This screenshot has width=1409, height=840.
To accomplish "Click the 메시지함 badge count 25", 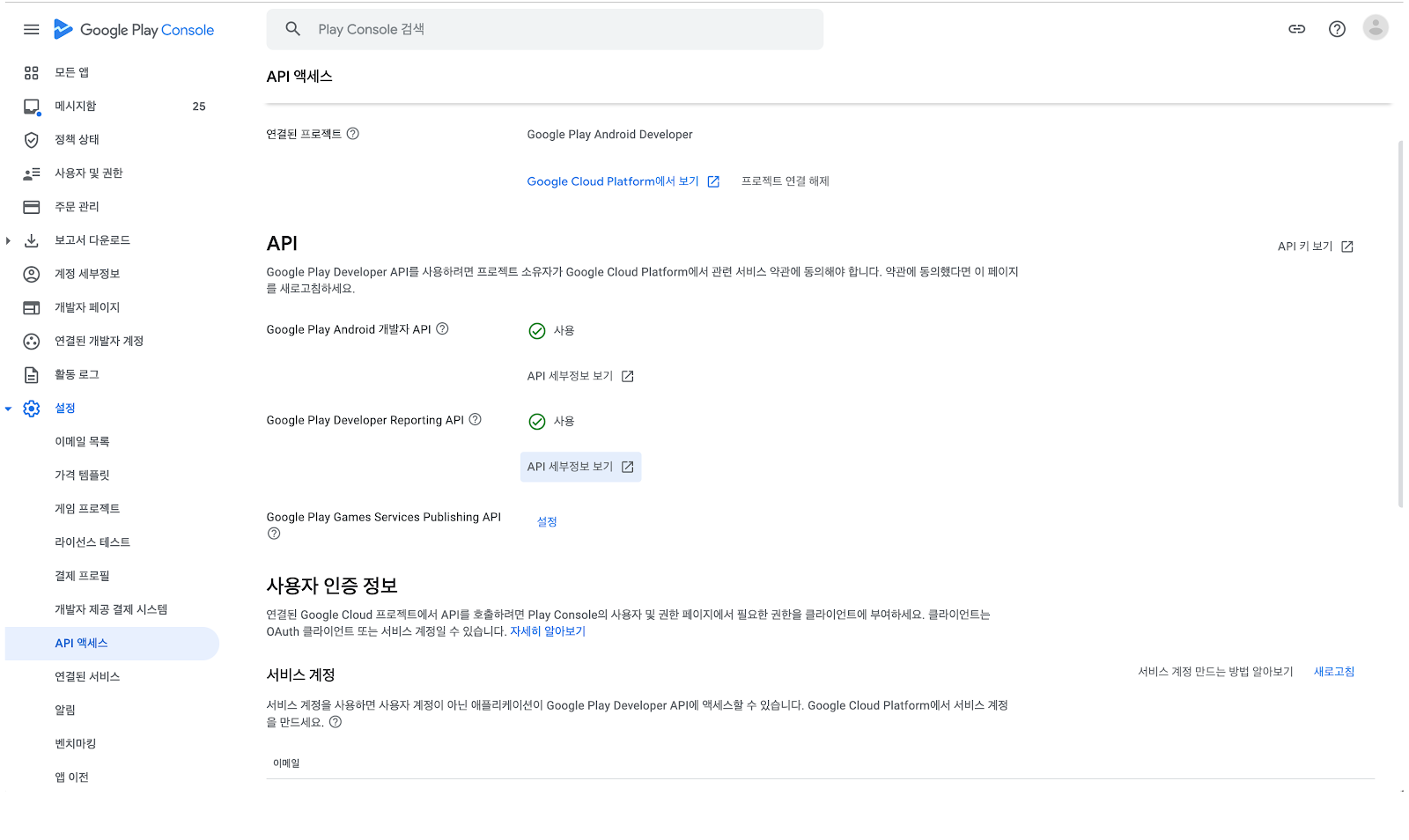I will click(x=199, y=107).
